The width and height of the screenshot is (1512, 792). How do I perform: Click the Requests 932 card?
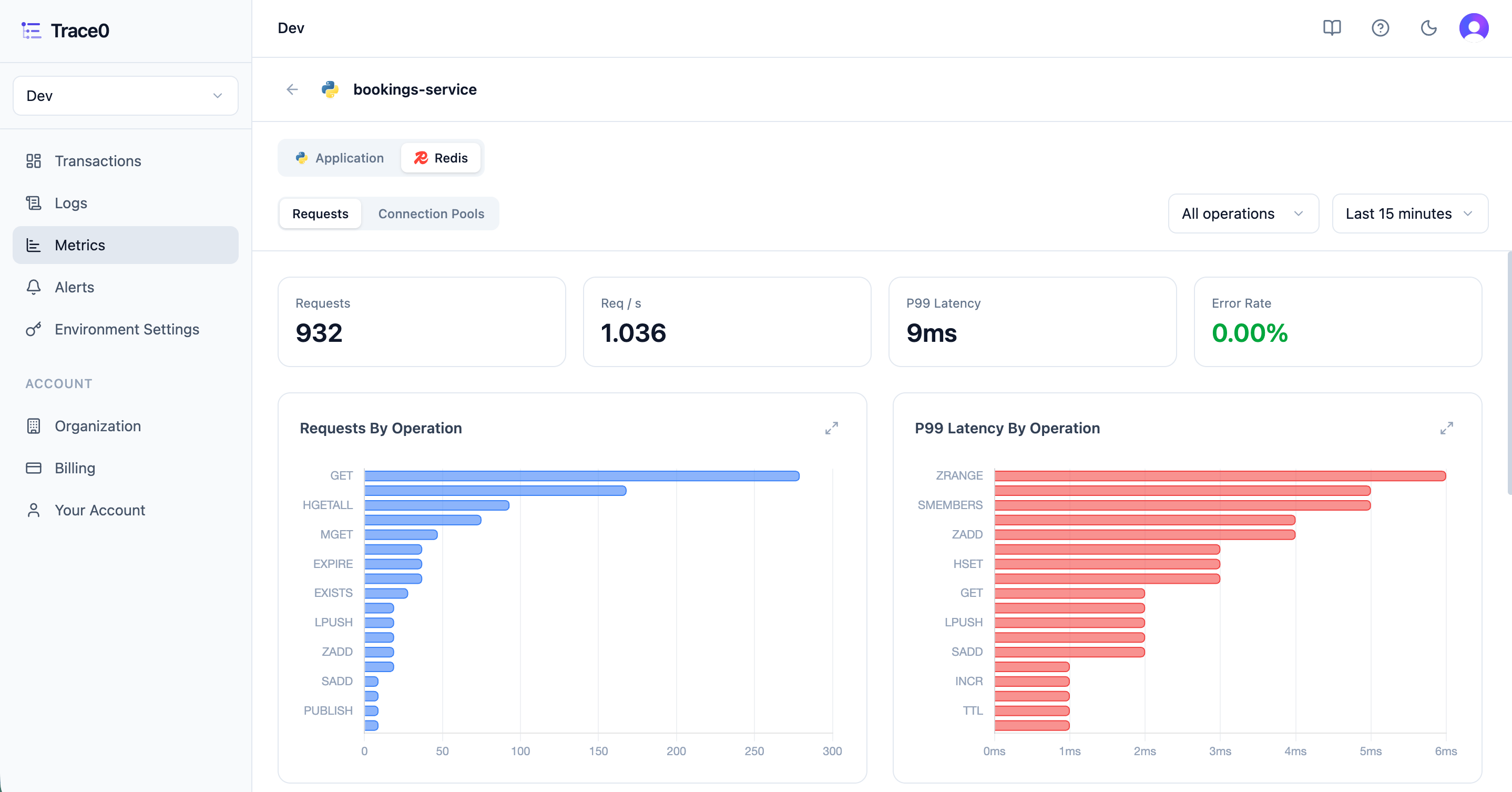click(x=422, y=322)
